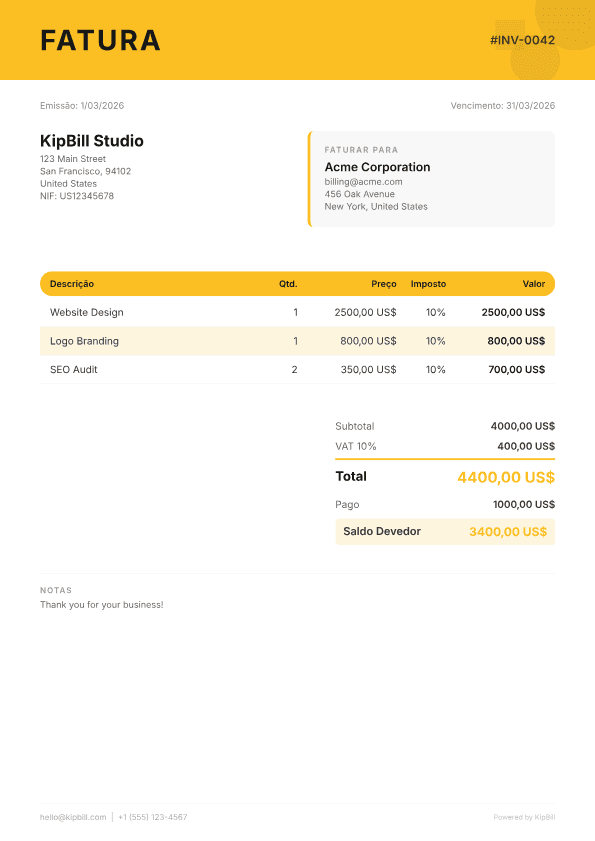Click the 1000,00 US$ paid amount
Image resolution: width=595 pixels, height=841 pixels.
[524, 505]
